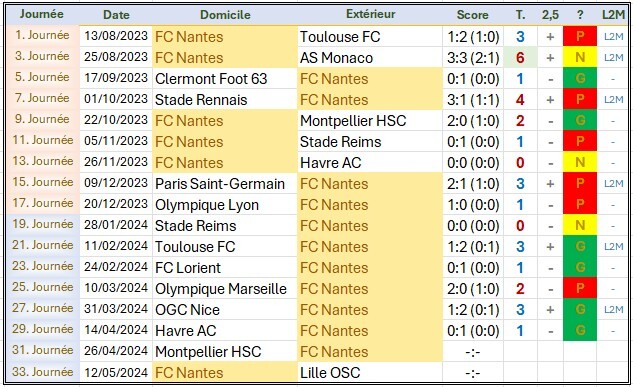
Task: Select AS Monaco away team cell
Action: [x=370, y=58]
